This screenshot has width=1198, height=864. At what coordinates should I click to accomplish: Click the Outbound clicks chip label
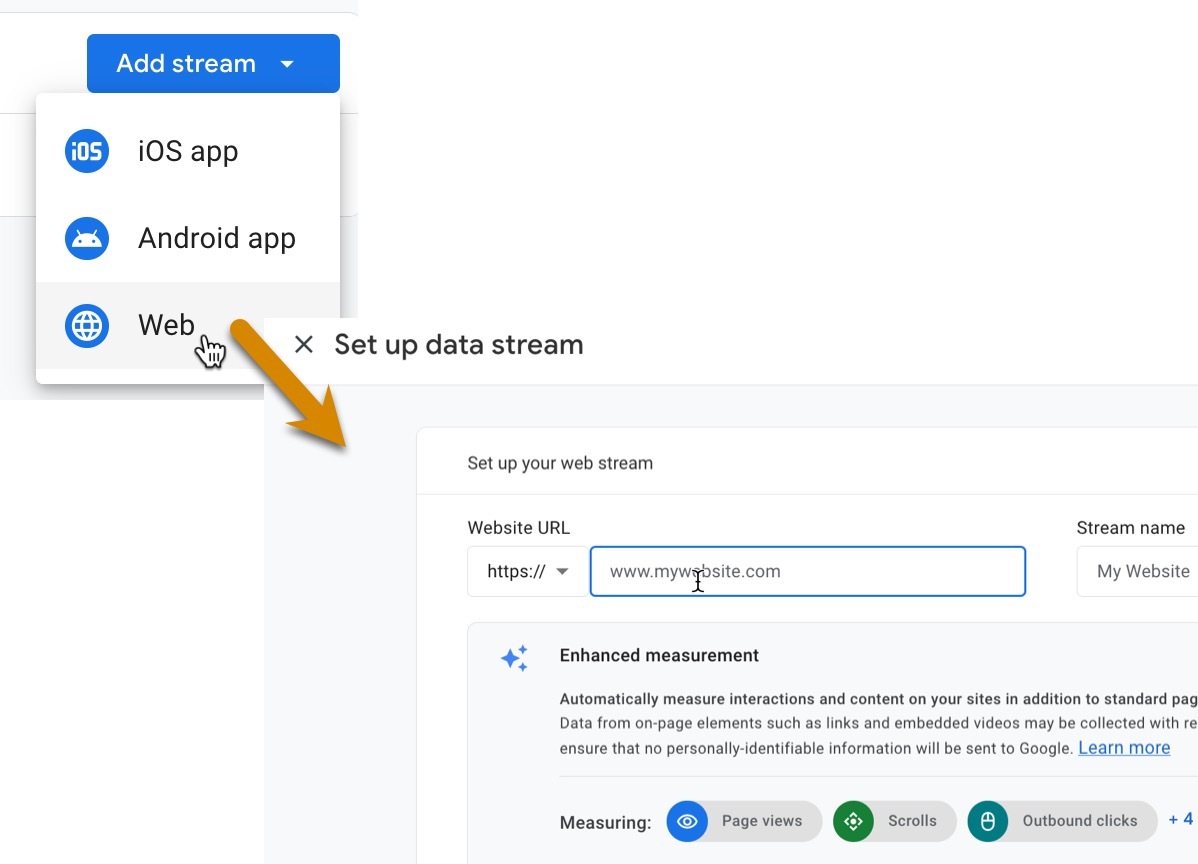point(1080,820)
